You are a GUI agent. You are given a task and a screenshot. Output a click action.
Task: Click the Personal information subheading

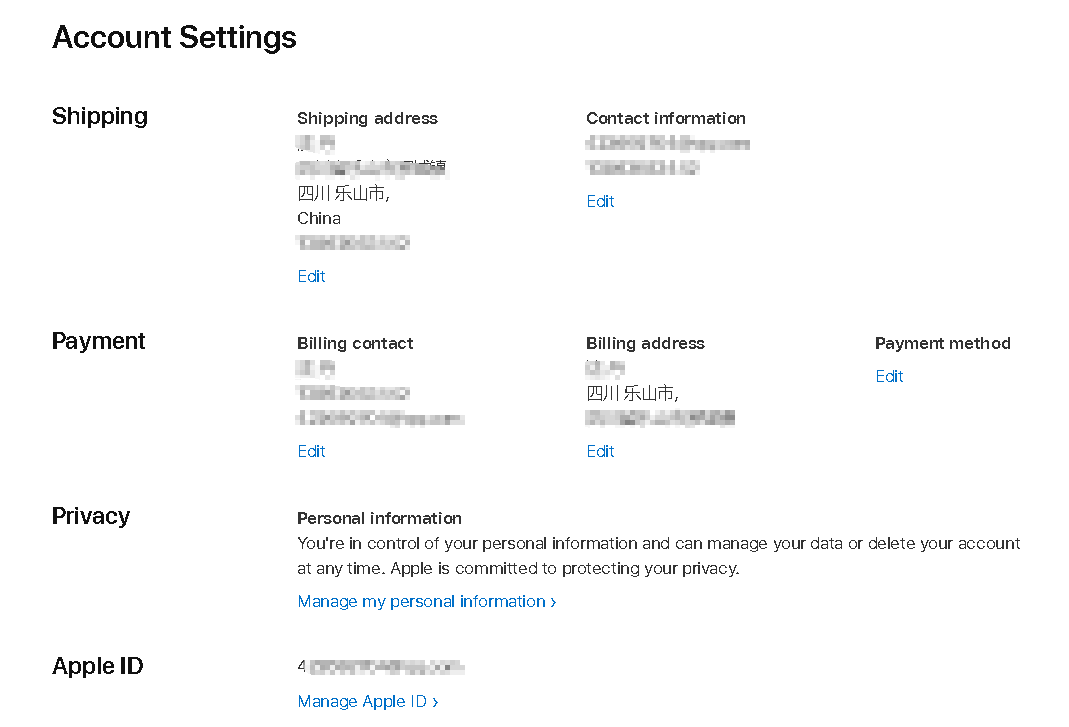point(379,518)
